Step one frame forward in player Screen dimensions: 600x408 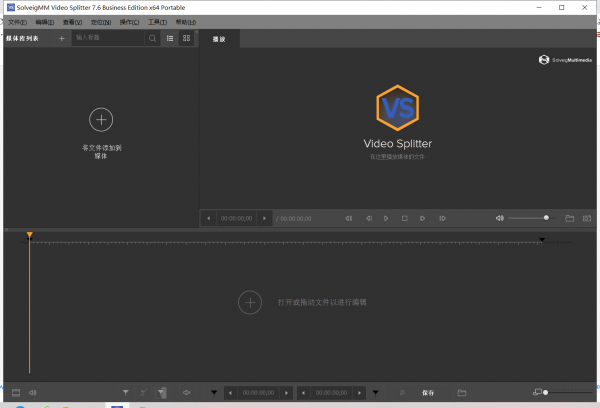[x=422, y=218]
